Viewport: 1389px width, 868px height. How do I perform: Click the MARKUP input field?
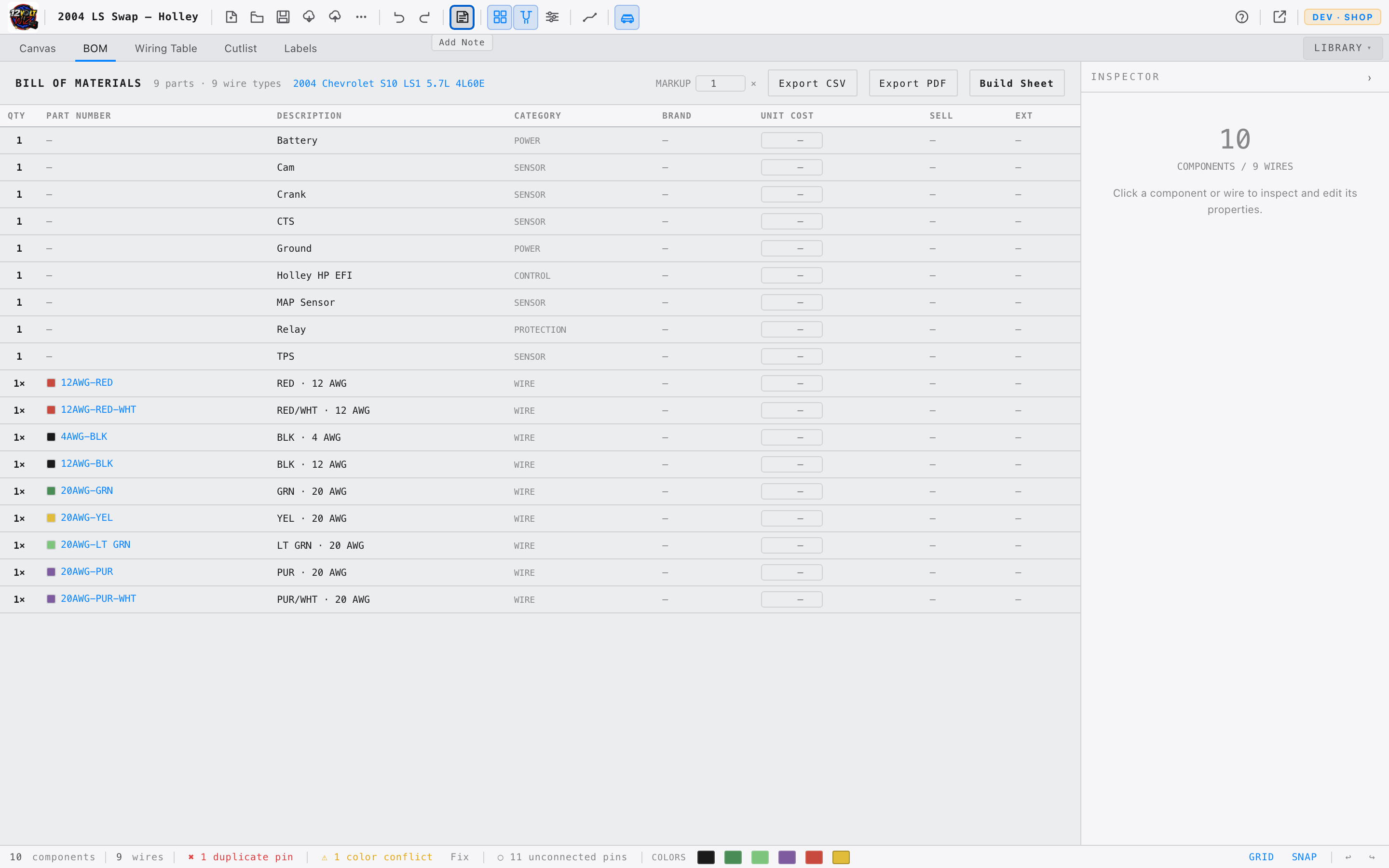(x=721, y=83)
